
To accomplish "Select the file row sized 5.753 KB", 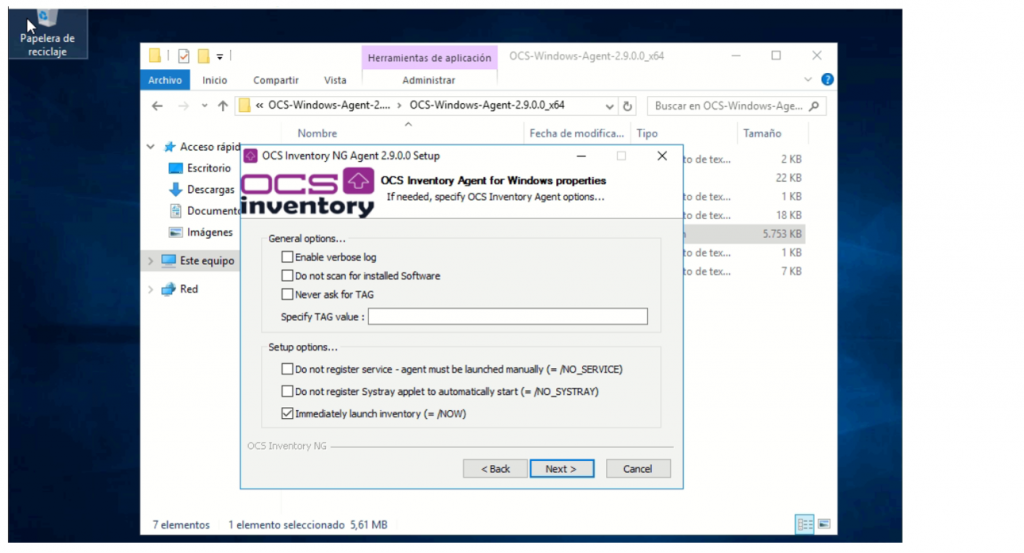I will [x=743, y=234].
